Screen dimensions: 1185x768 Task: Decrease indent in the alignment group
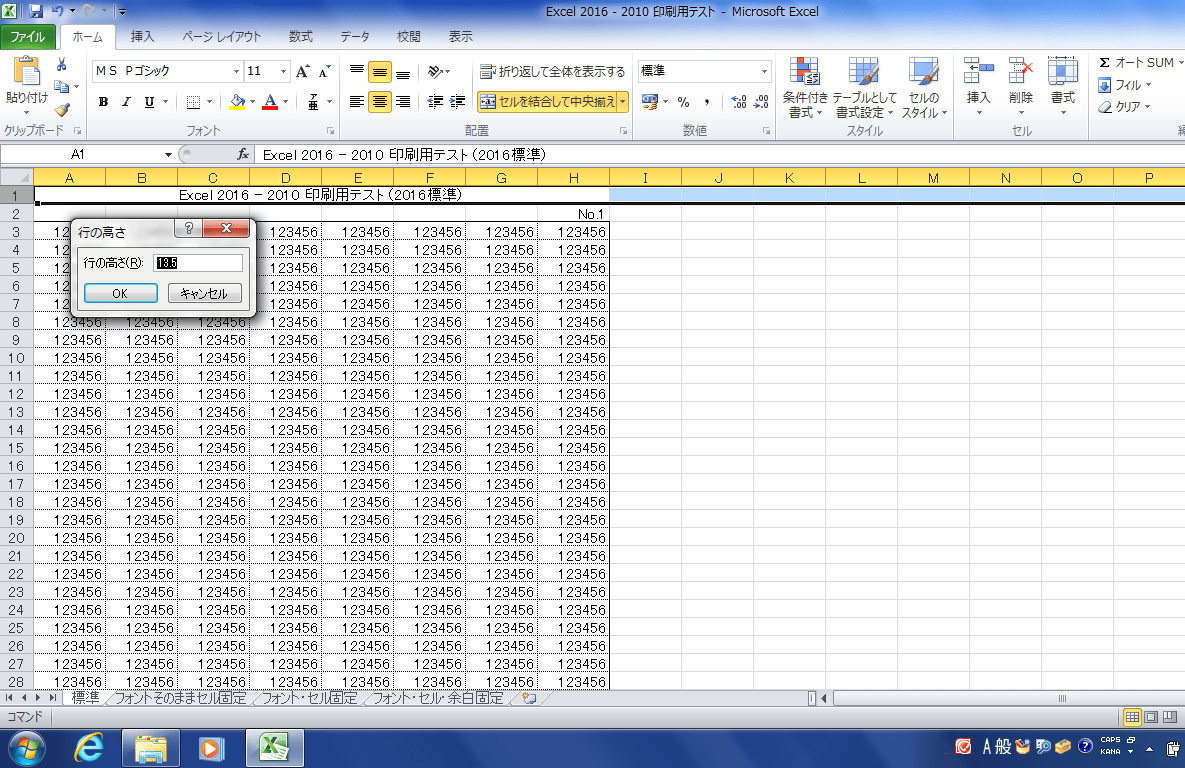[x=435, y=101]
